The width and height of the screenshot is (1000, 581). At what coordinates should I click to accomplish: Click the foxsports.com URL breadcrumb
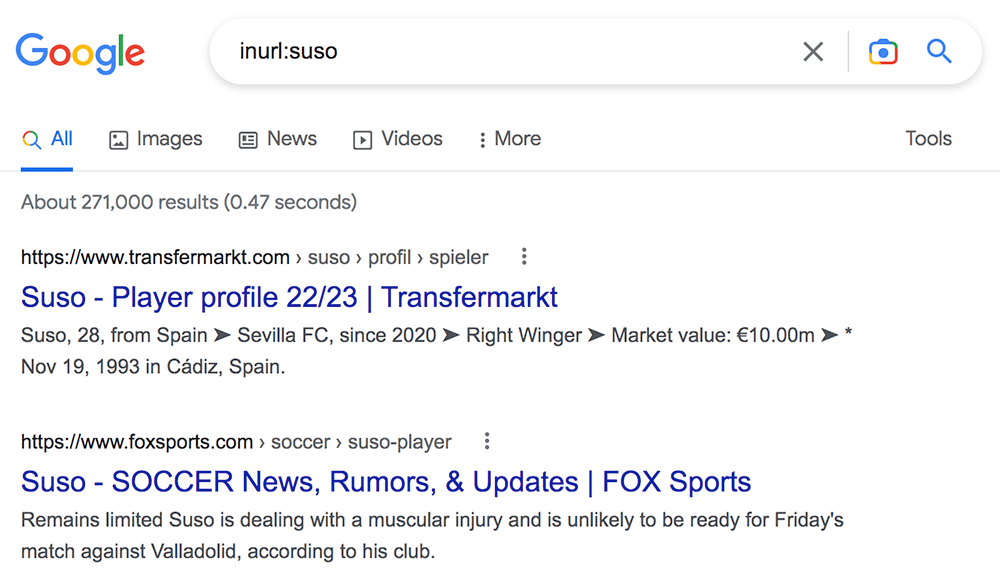click(236, 441)
